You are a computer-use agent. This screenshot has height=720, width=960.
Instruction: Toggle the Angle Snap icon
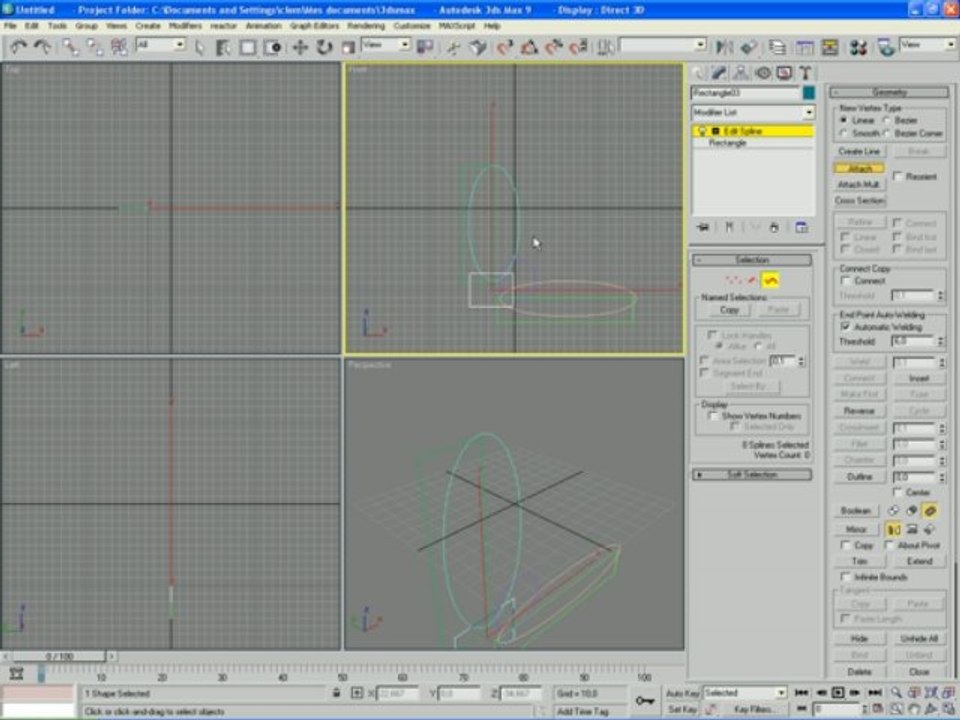pyautogui.click(x=529, y=47)
